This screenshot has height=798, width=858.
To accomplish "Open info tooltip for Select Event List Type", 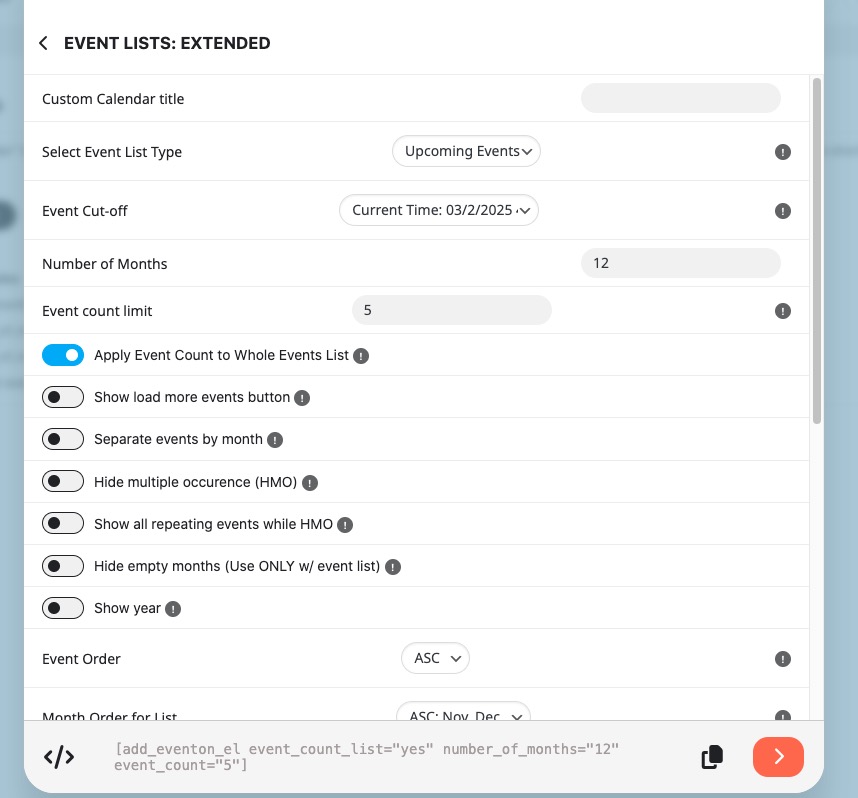I will point(782,152).
